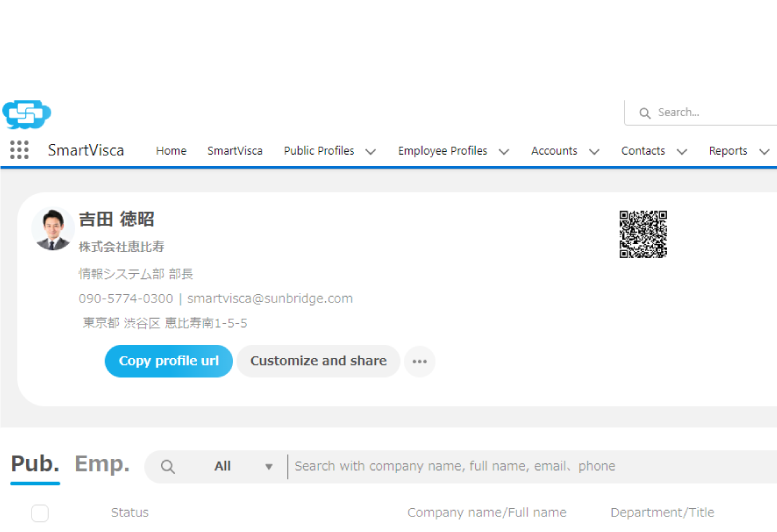Click the global Search... field

click(701, 113)
